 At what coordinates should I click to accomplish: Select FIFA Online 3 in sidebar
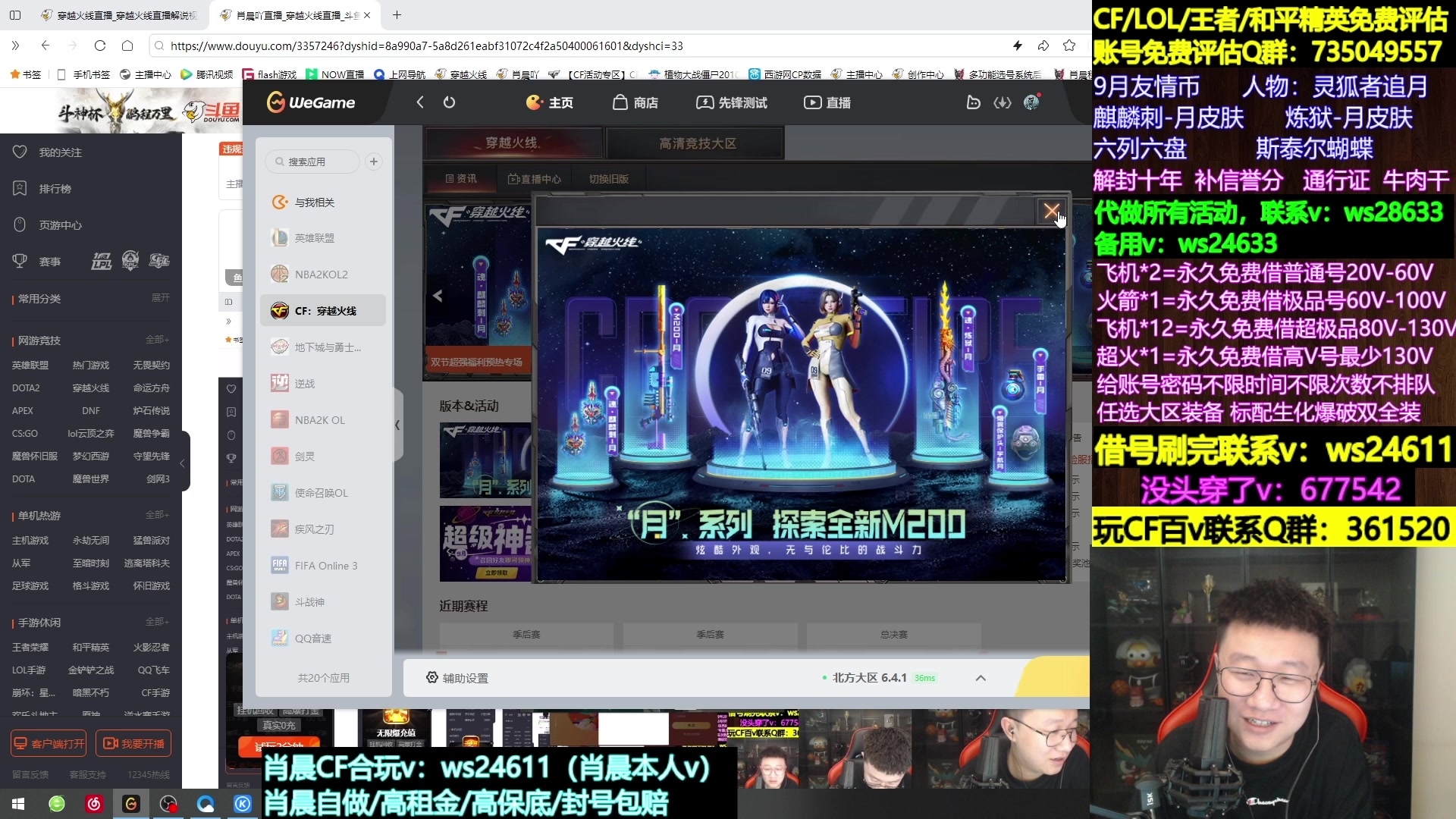coord(325,566)
